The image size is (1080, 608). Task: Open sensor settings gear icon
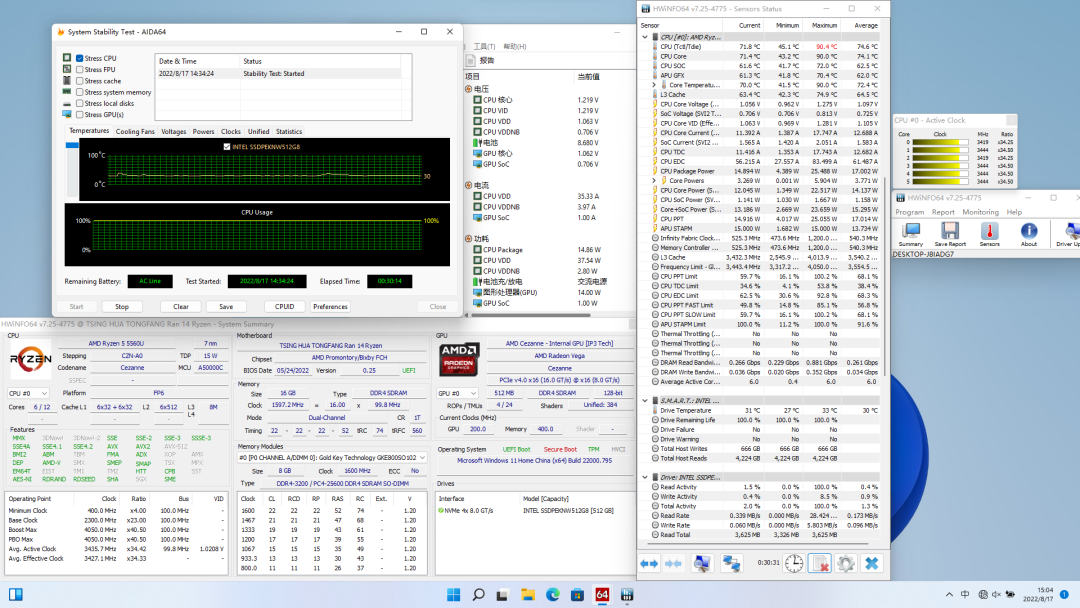pyautogui.click(x=846, y=564)
